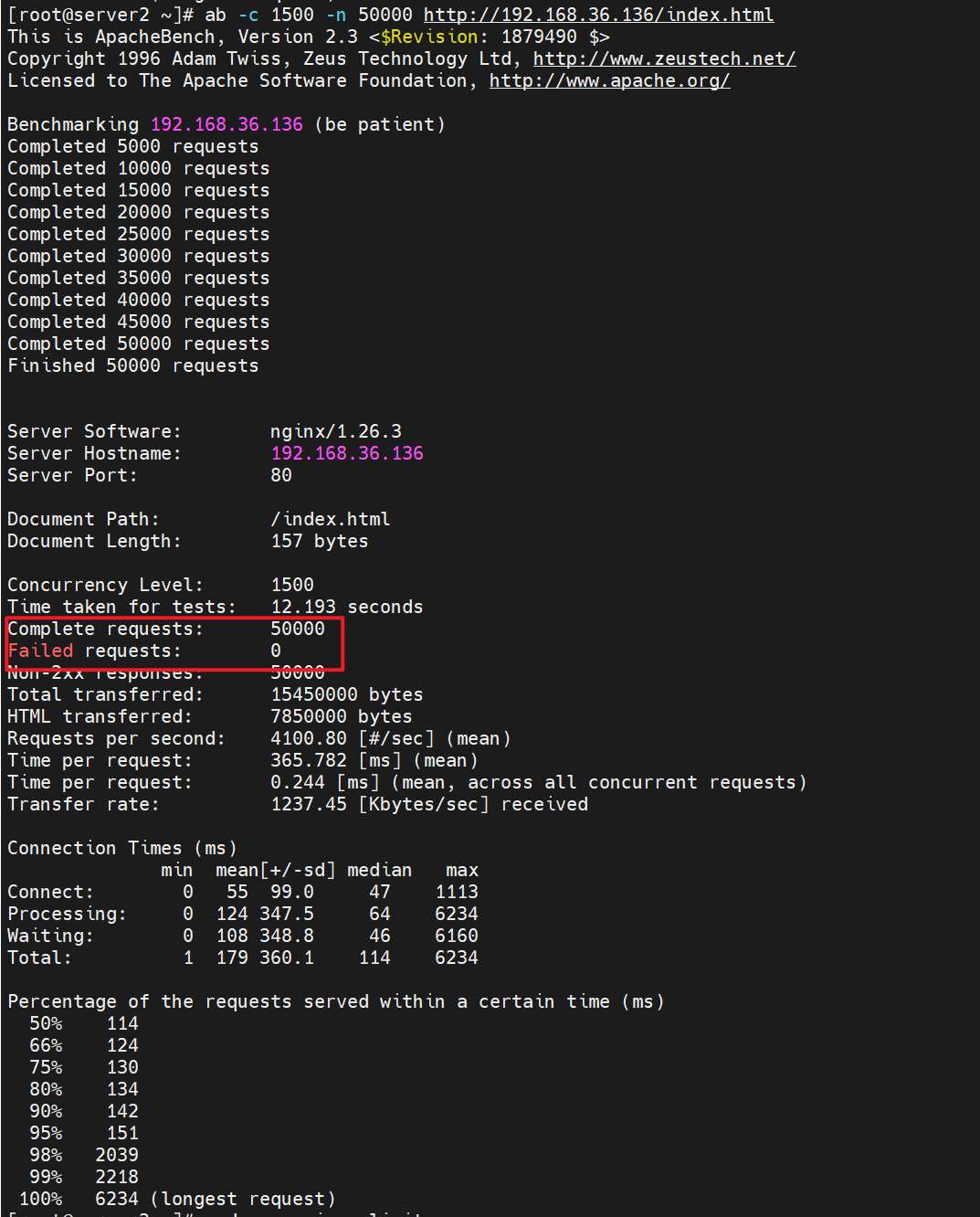980x1217 pixels.
Task: Click the 50% percentile row
Action: [x=84, y=1023]
